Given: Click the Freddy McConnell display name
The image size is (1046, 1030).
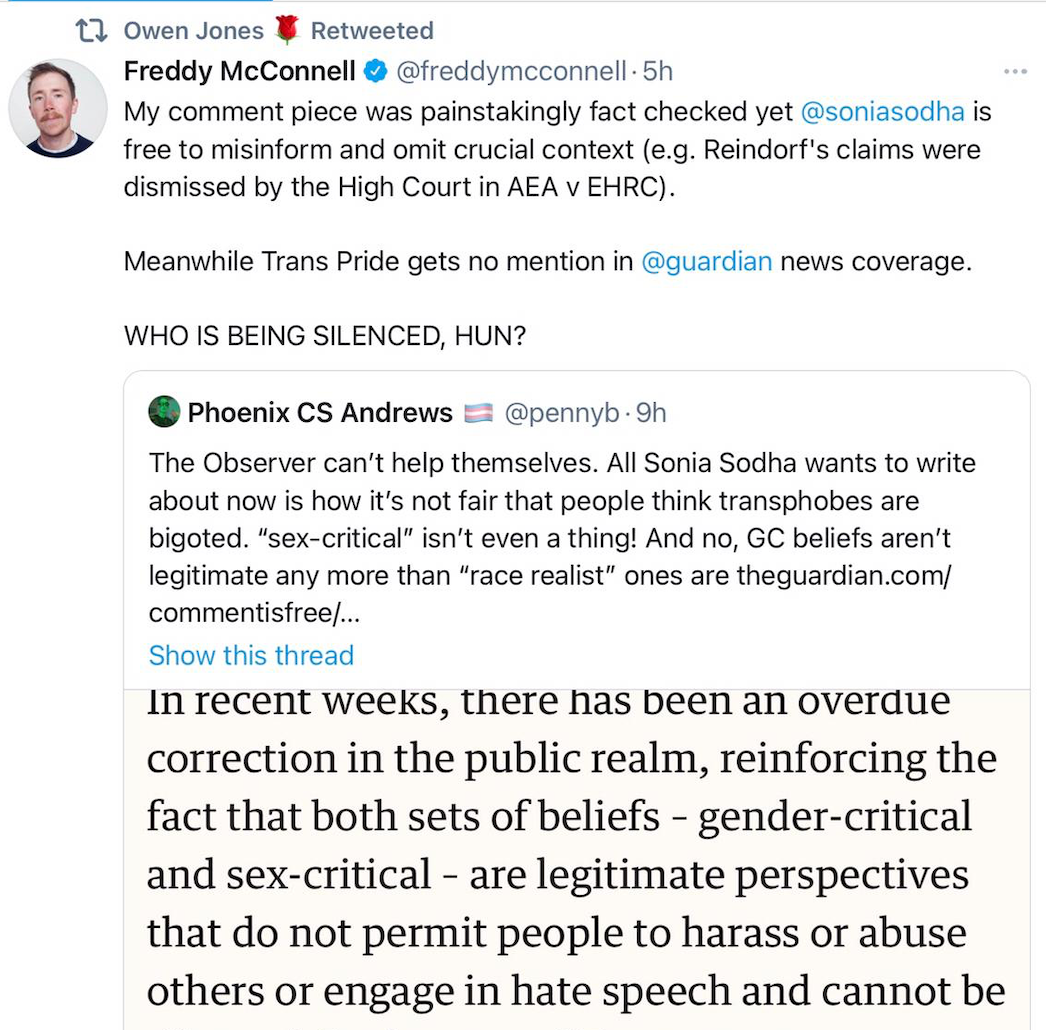Looking at the screenshot, I should [x=240, y=72].
